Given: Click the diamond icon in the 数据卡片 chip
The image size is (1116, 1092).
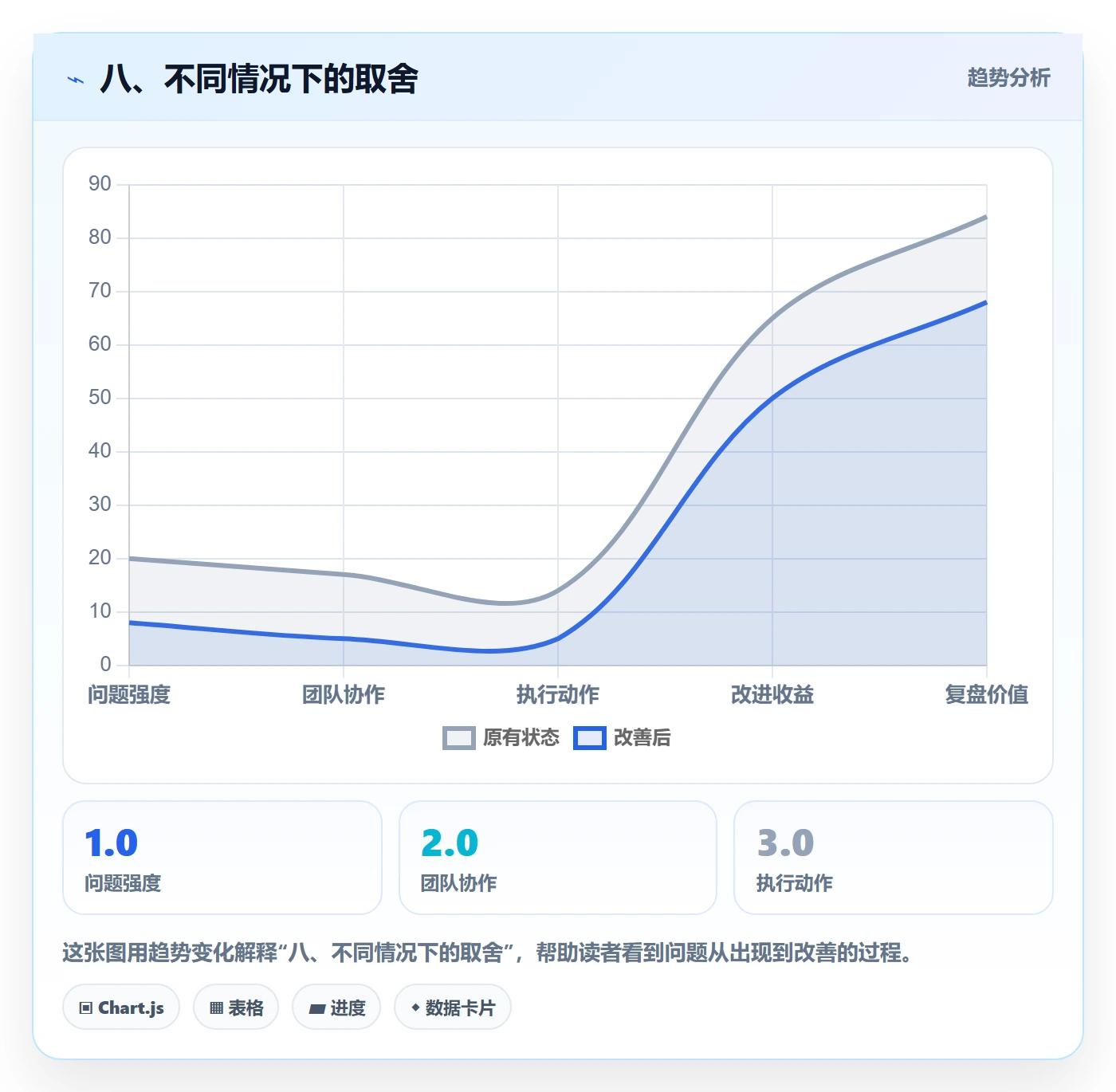Looking at the screenshot, I should 415,1008.
